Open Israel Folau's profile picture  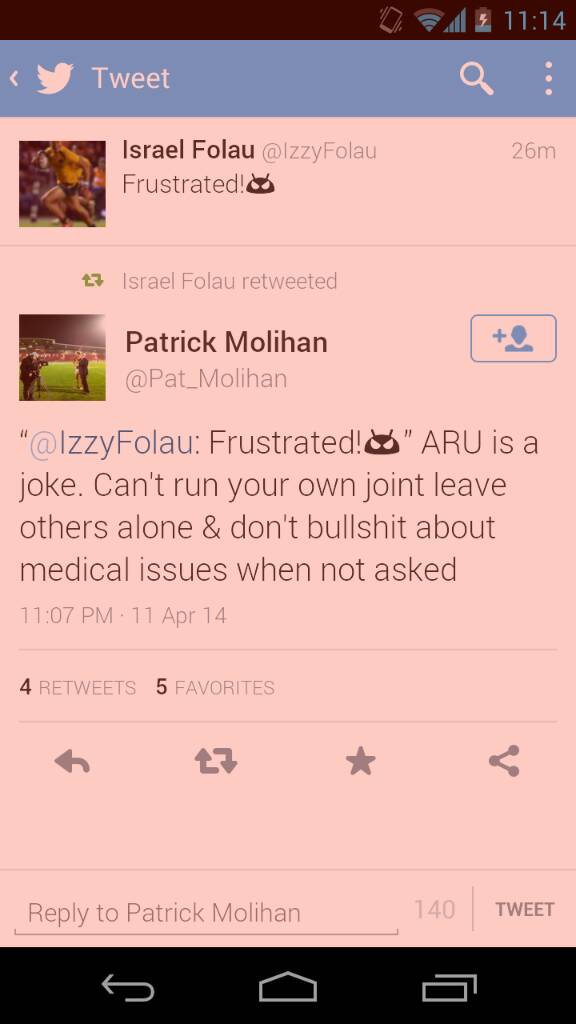[62, 184]
